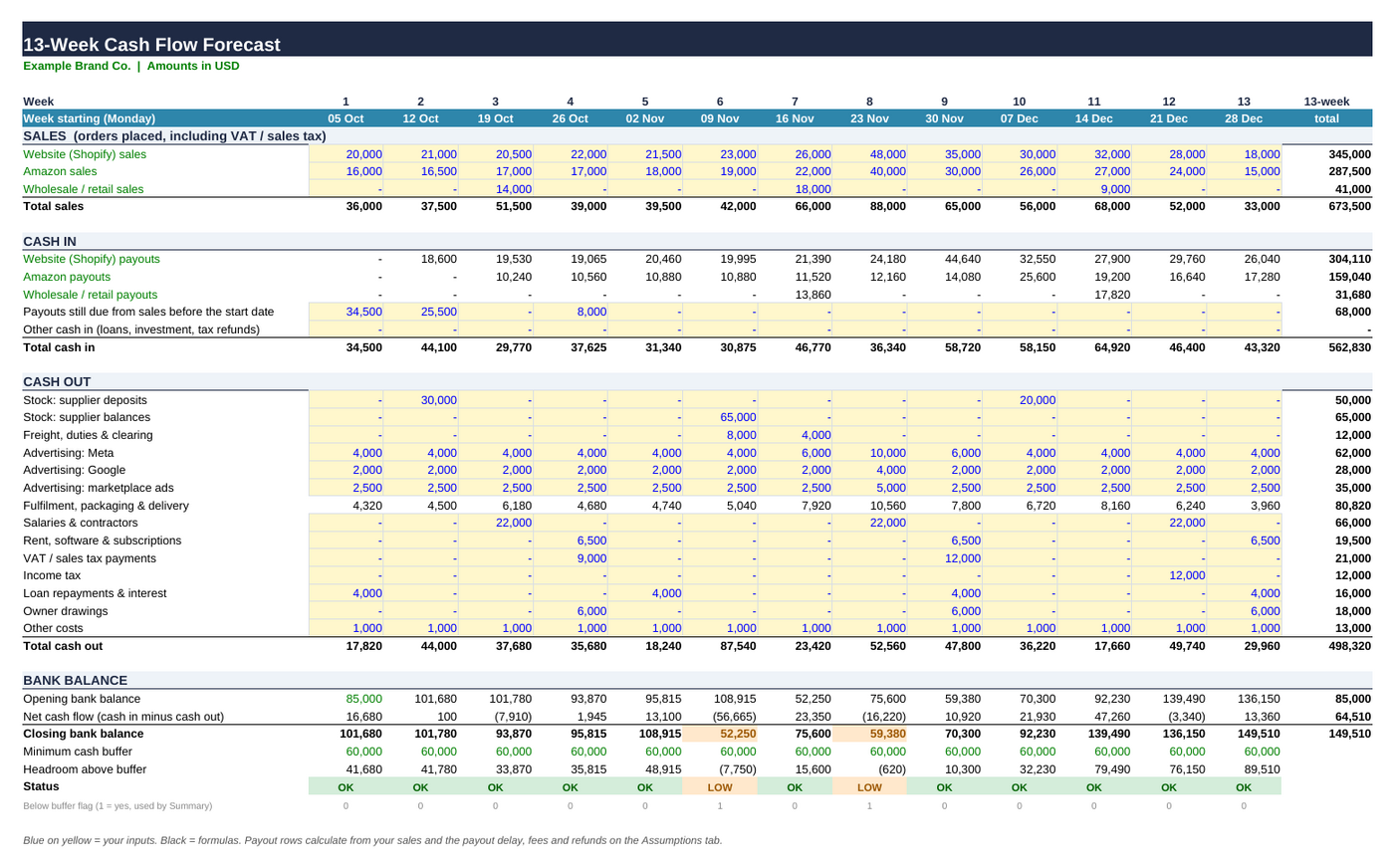Click the "Owner drawings" row label
The image size is (1394, 868).
(x=66, y=611)
